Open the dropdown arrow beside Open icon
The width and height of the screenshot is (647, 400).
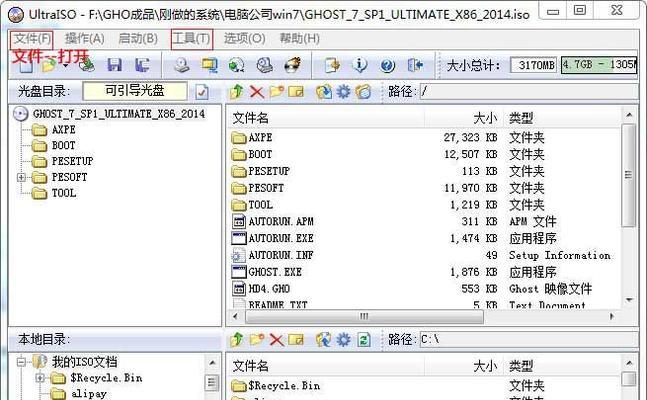[65, 66]
